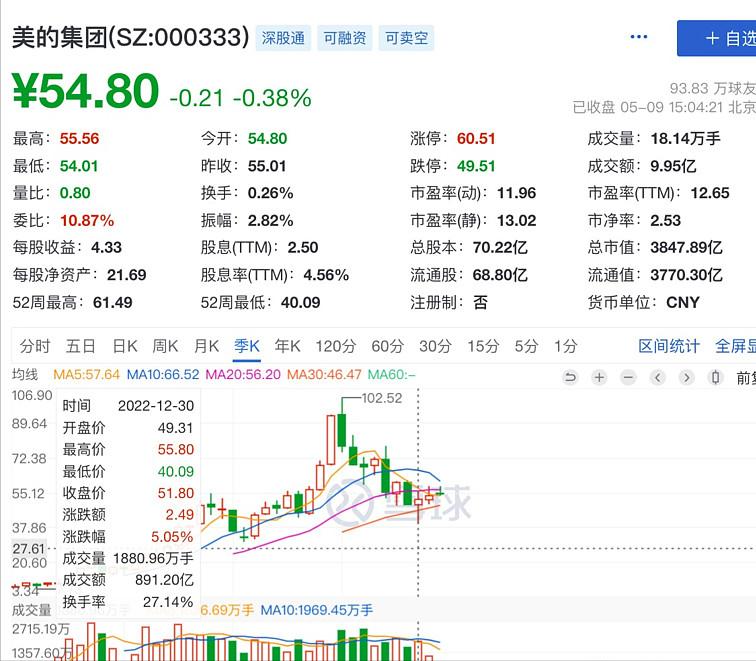Switch to 15分 chart tab
Viewport: 756px width, 661px height.
point(483,346)
